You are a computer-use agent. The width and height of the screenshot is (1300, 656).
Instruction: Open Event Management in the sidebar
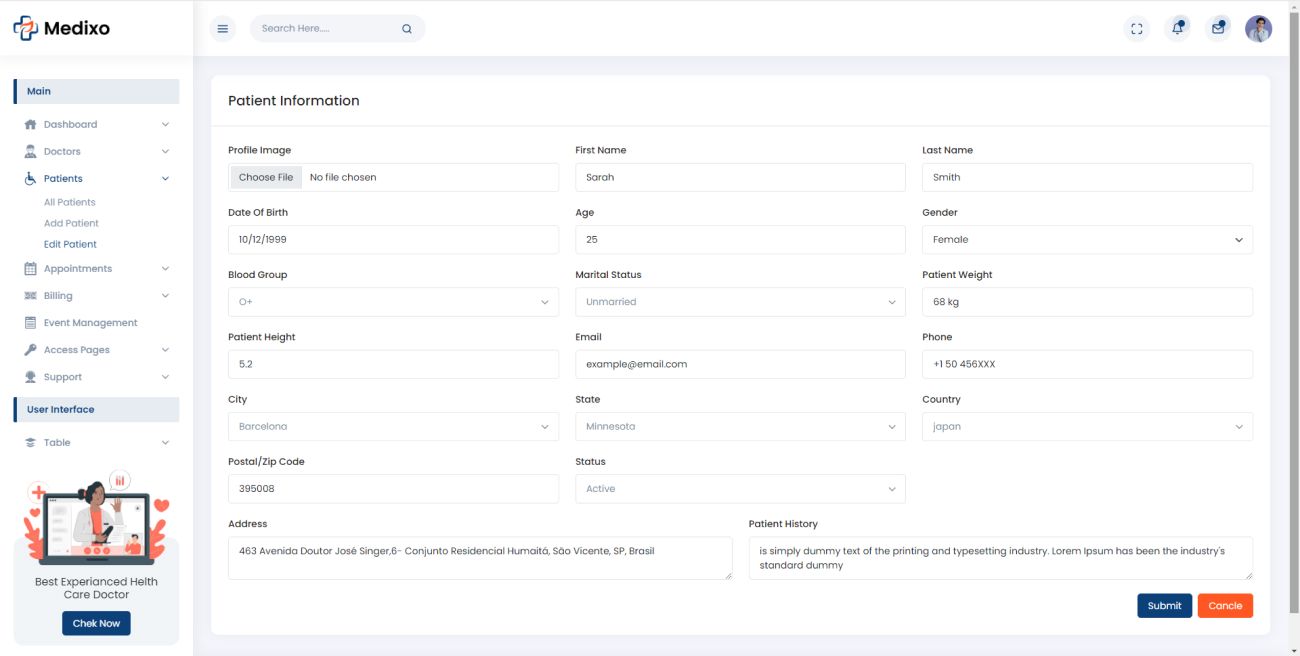tap(90, 323)
